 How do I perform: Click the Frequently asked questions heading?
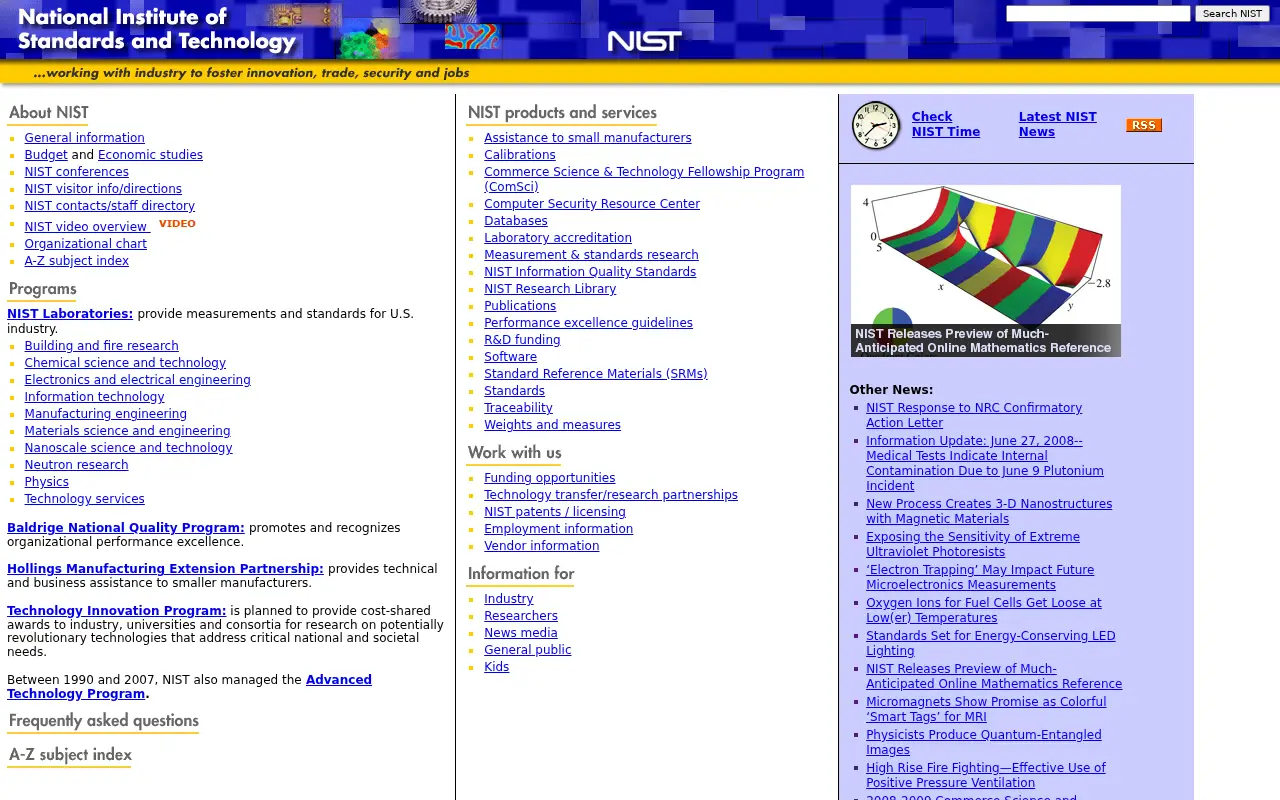103,721
